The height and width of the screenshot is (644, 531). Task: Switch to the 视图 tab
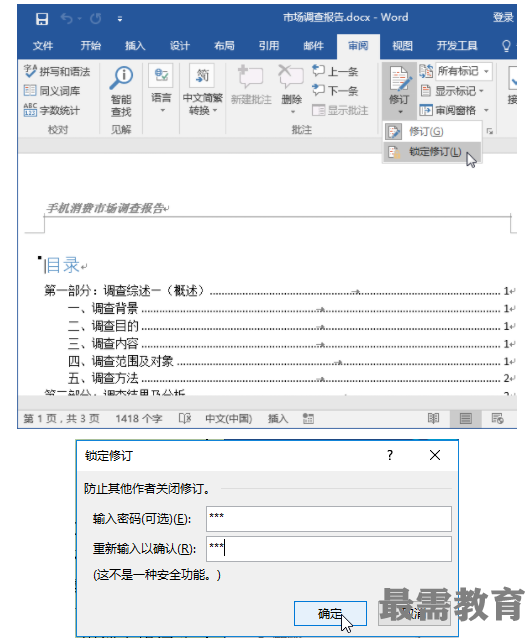click(402, 46)
